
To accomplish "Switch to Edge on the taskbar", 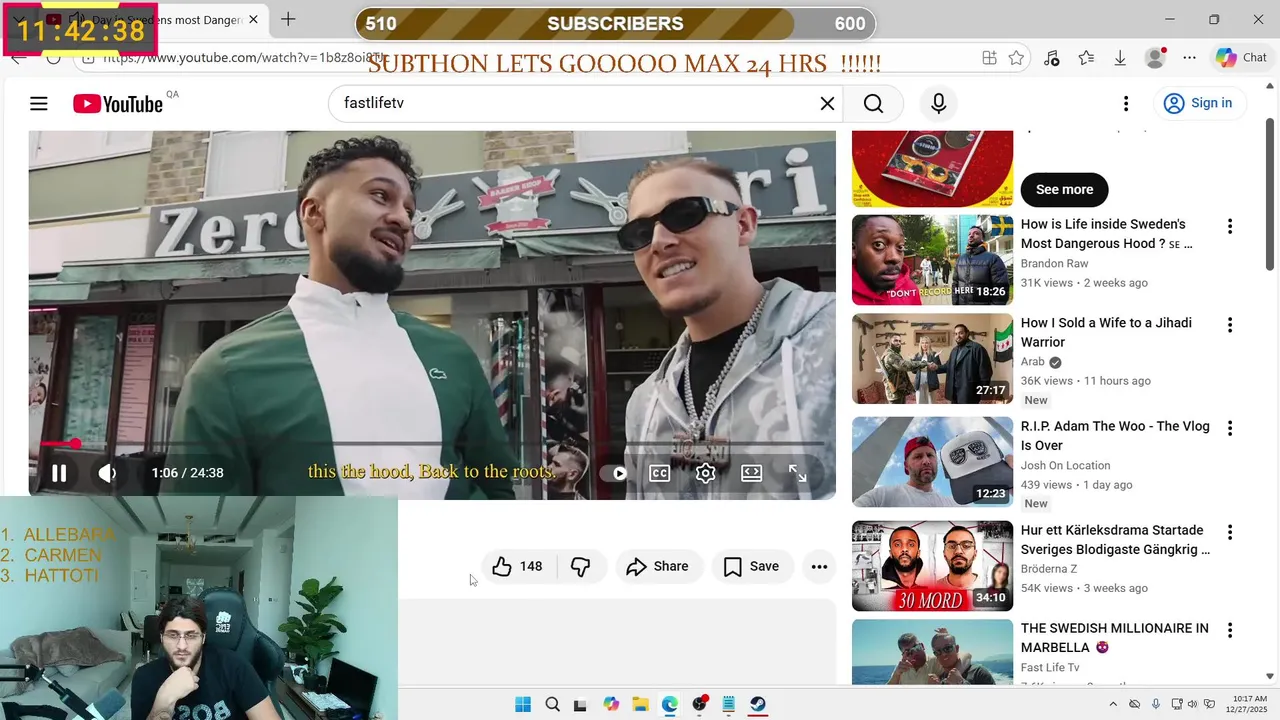I will click(669, 704).
